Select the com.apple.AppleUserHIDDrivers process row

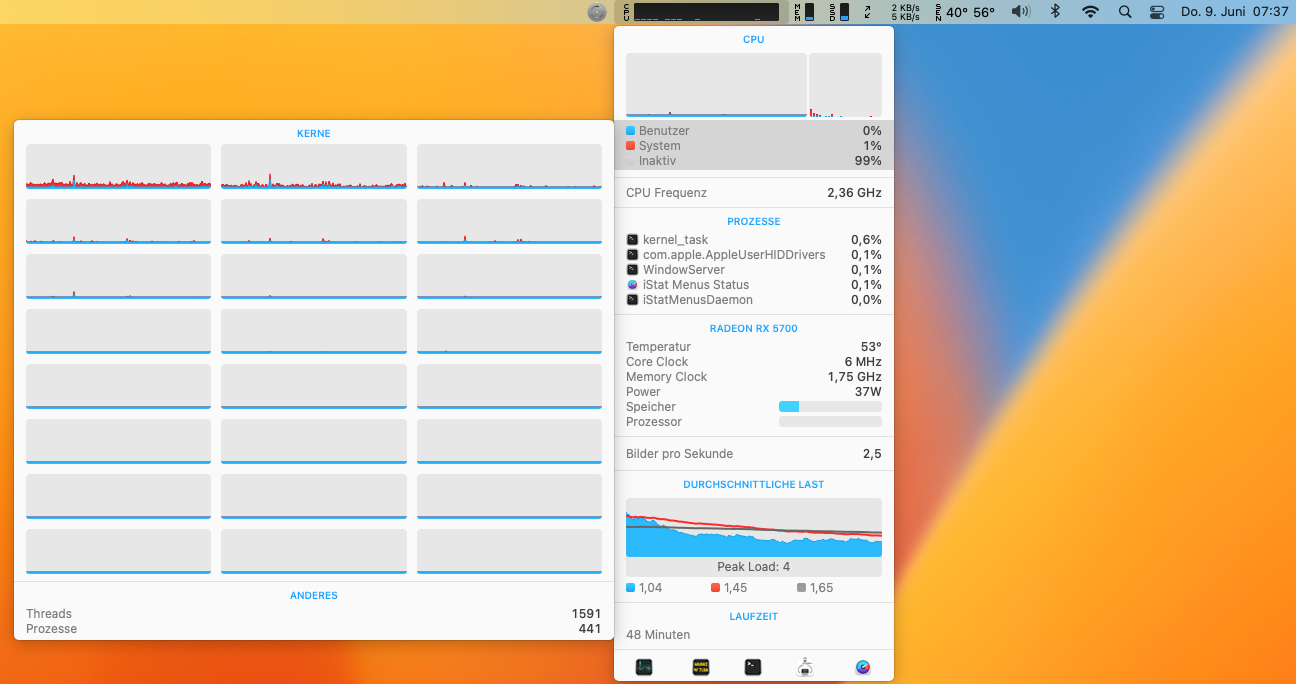[x=754, y=255]
